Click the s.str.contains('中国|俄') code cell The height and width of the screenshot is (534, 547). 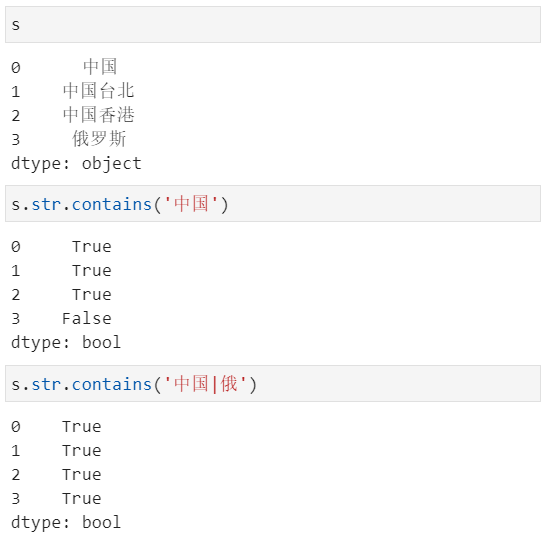tap(273, 384)
